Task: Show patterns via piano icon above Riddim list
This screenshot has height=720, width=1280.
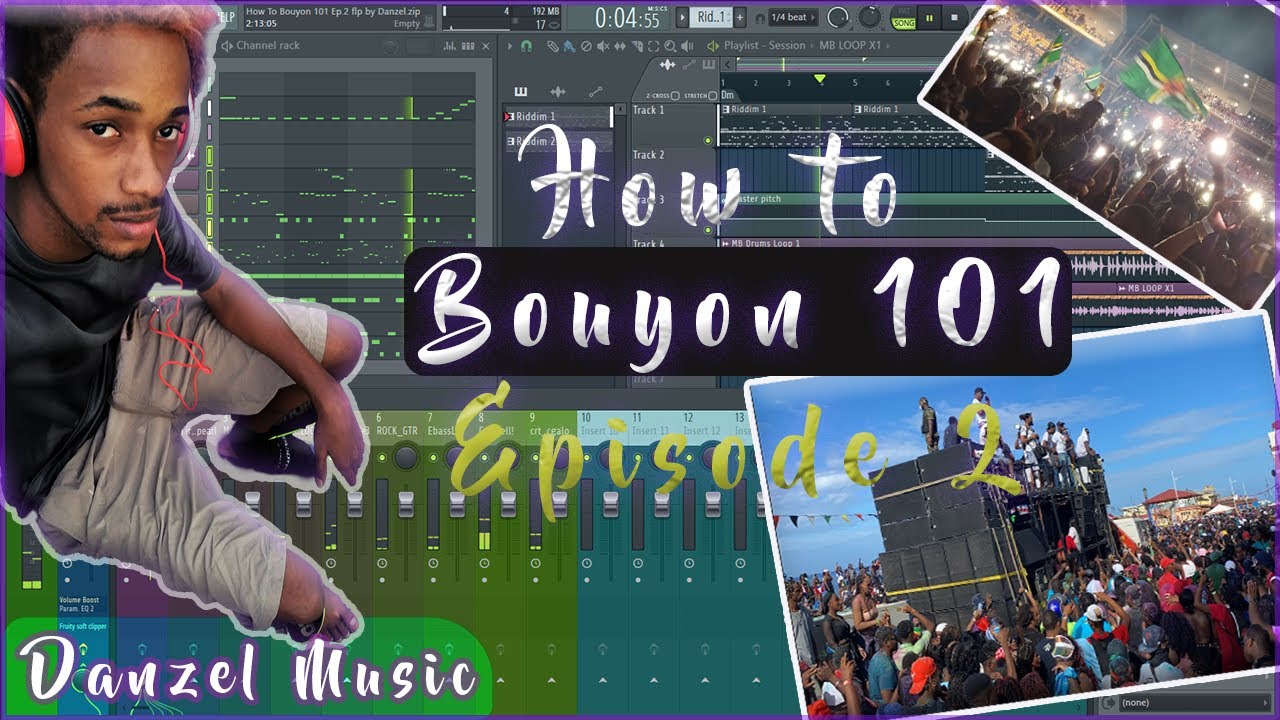Action: (x=521, y=91)
